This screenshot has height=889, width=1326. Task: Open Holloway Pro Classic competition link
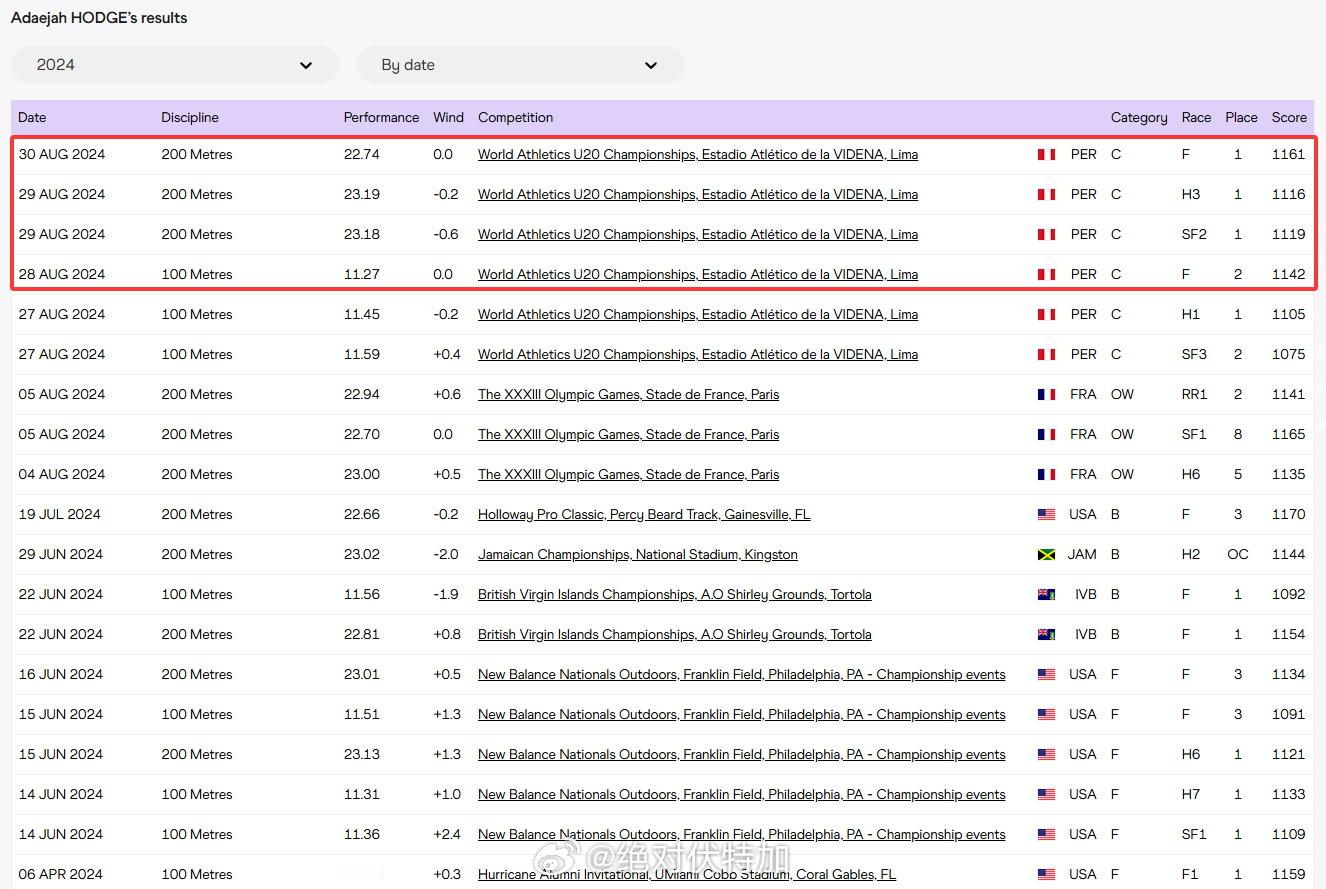pos(644,515)
